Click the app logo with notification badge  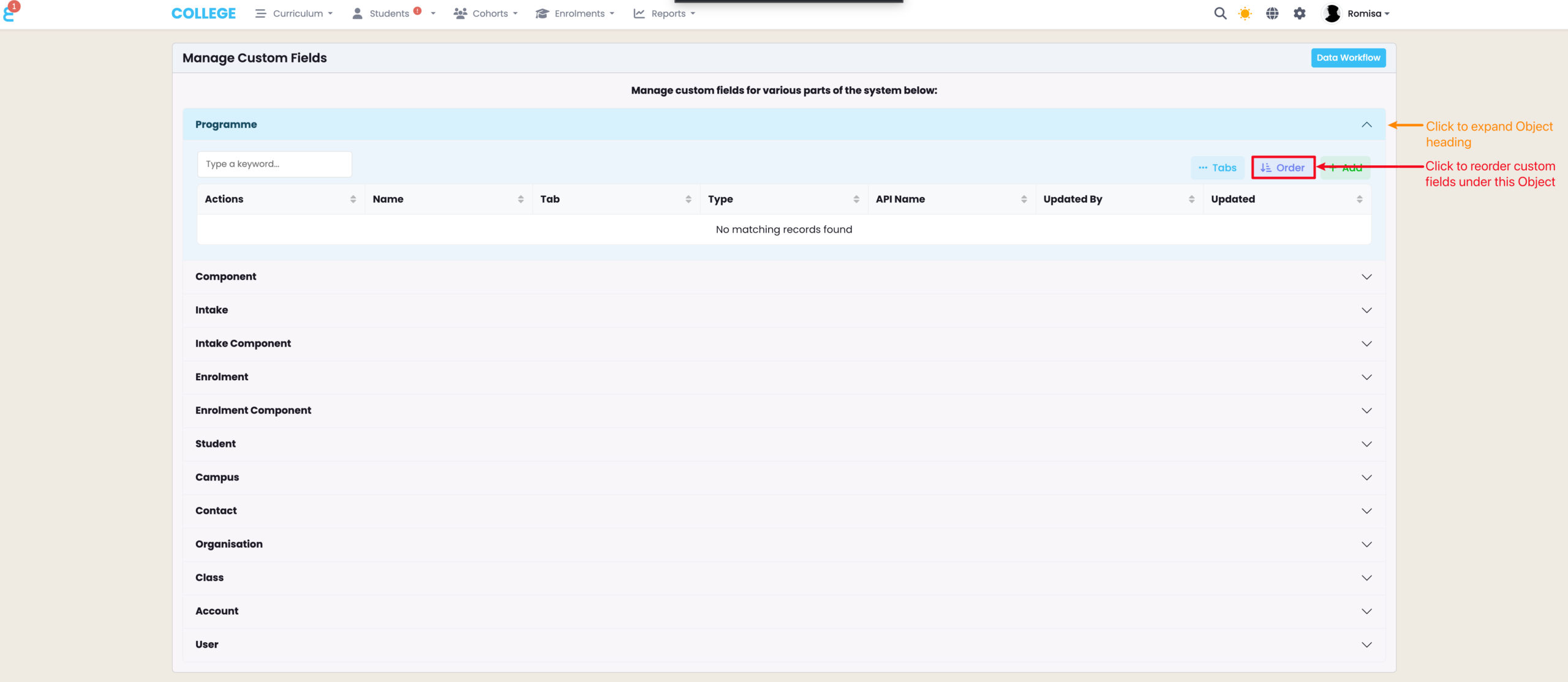(x=10, y=12)
